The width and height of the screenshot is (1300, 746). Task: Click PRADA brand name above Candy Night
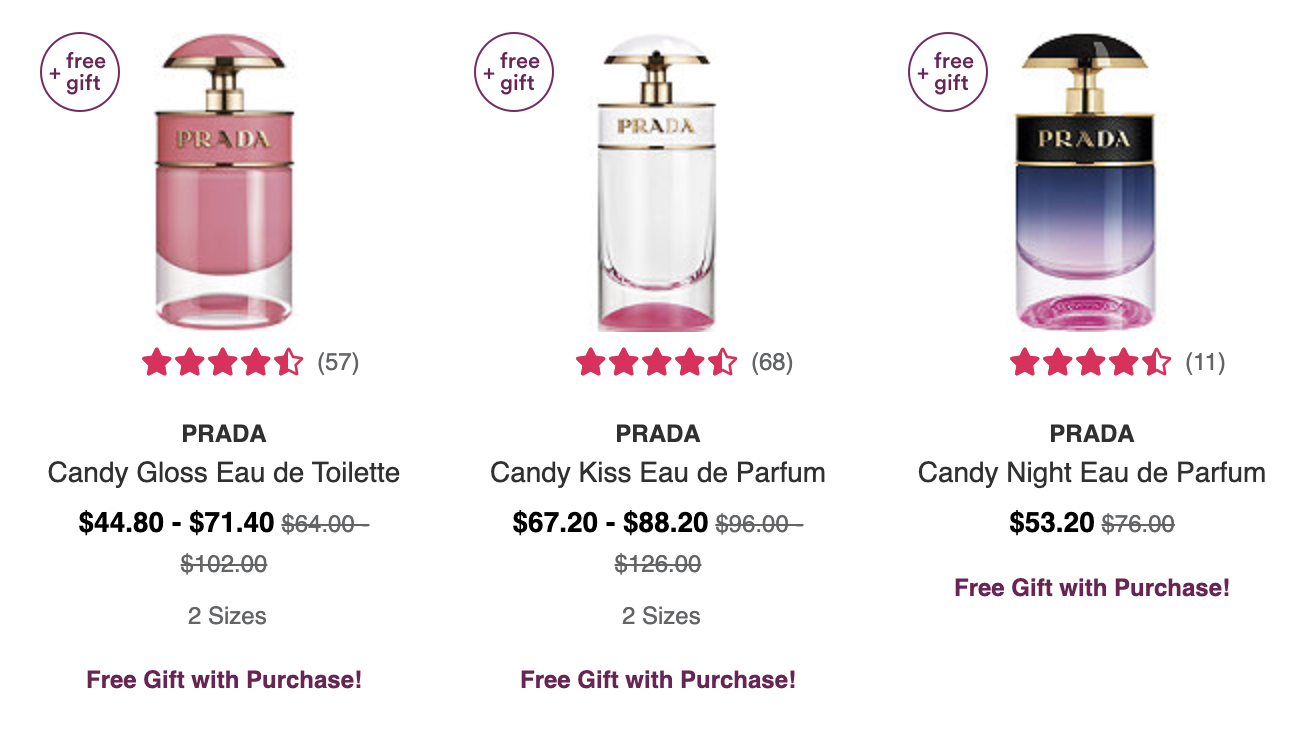tap(1092, 434)
